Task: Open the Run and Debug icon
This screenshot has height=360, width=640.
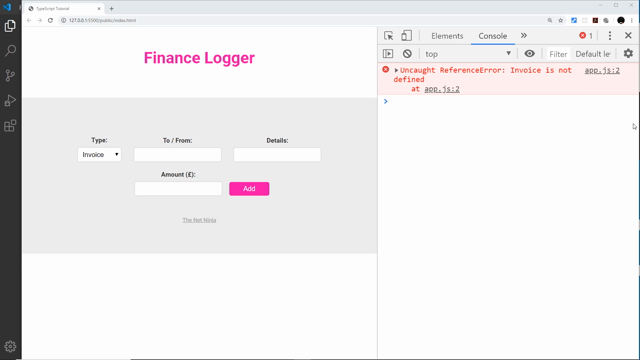Action: [10, 100]
